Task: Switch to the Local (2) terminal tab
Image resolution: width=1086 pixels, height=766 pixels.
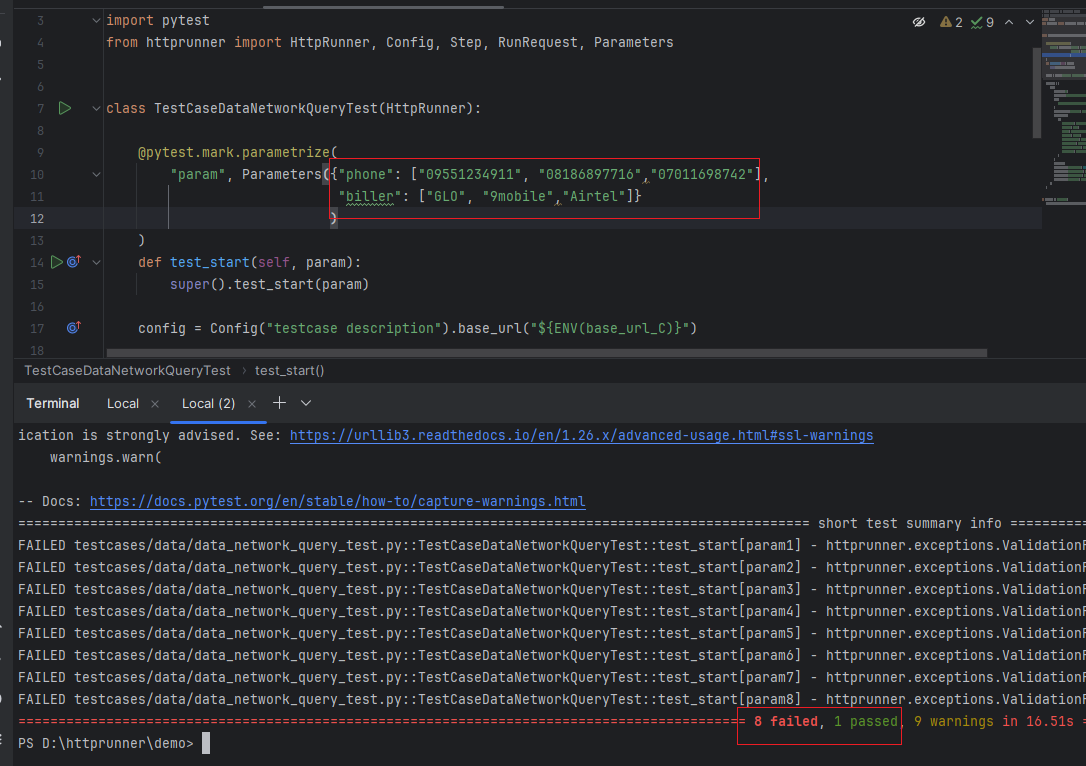Action: click(x=207, y=403)
